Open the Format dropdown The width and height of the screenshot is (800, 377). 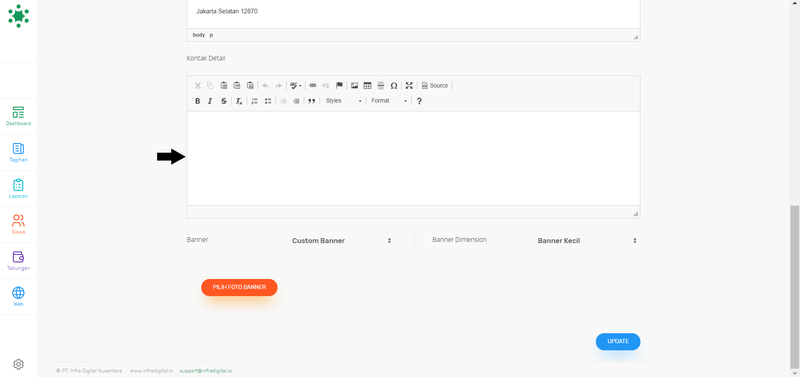tap(389, 101)
